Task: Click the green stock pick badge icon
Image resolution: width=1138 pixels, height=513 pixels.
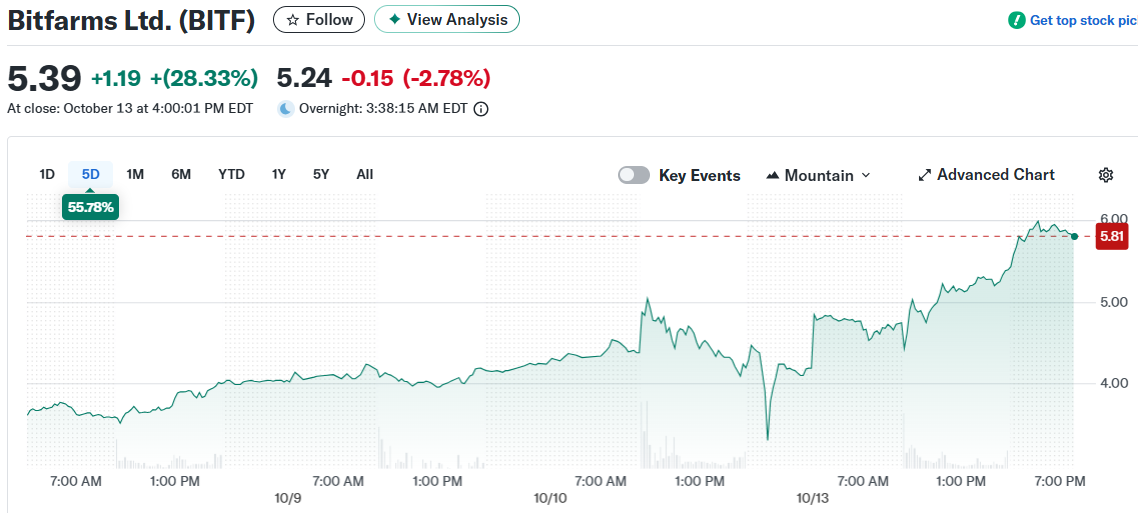Action: click(x=1017, y=20)
